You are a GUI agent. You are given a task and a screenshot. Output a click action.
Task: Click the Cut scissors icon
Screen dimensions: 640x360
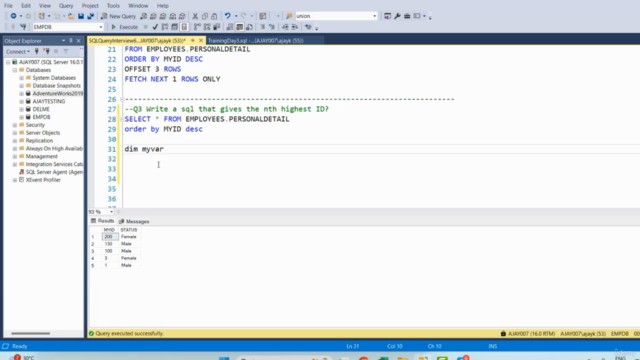[195, 16]
